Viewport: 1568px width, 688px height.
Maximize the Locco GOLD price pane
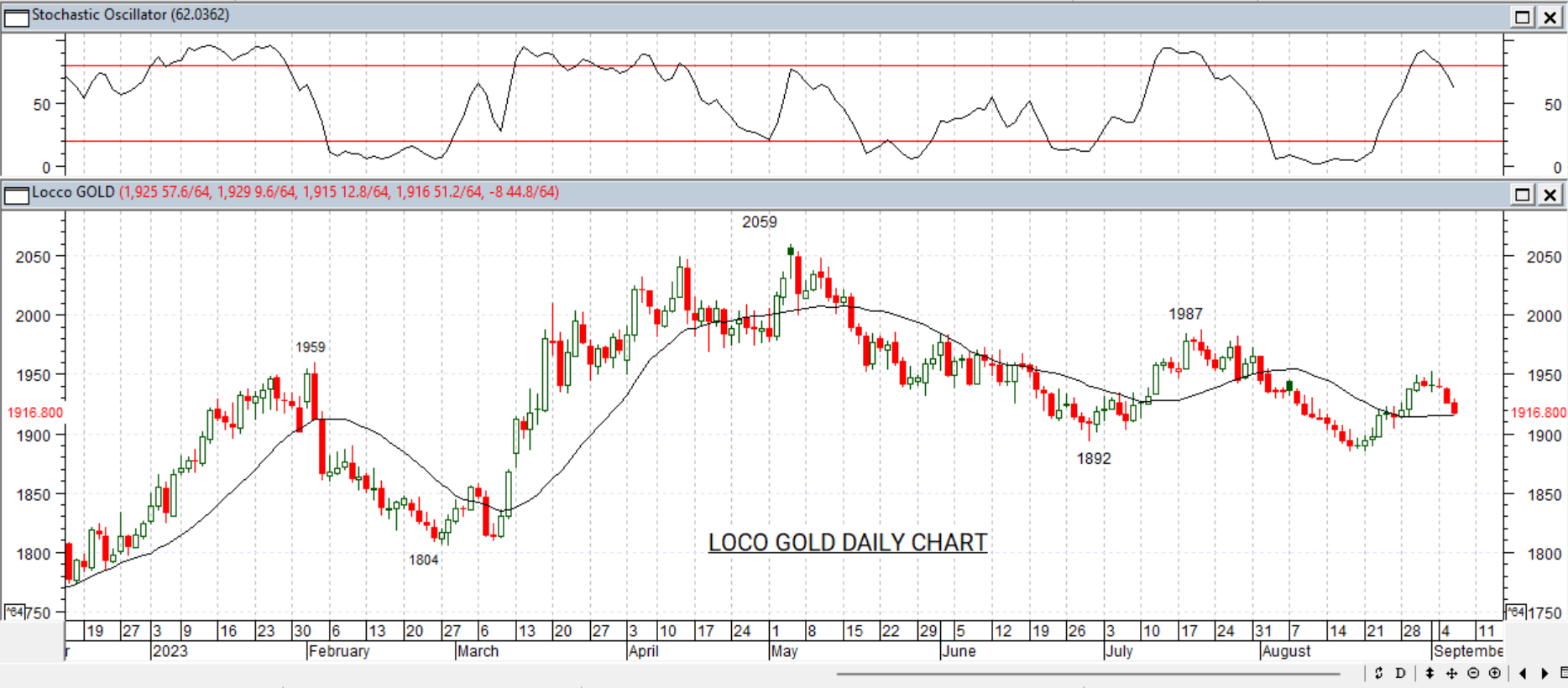[x=1522, y=195]
